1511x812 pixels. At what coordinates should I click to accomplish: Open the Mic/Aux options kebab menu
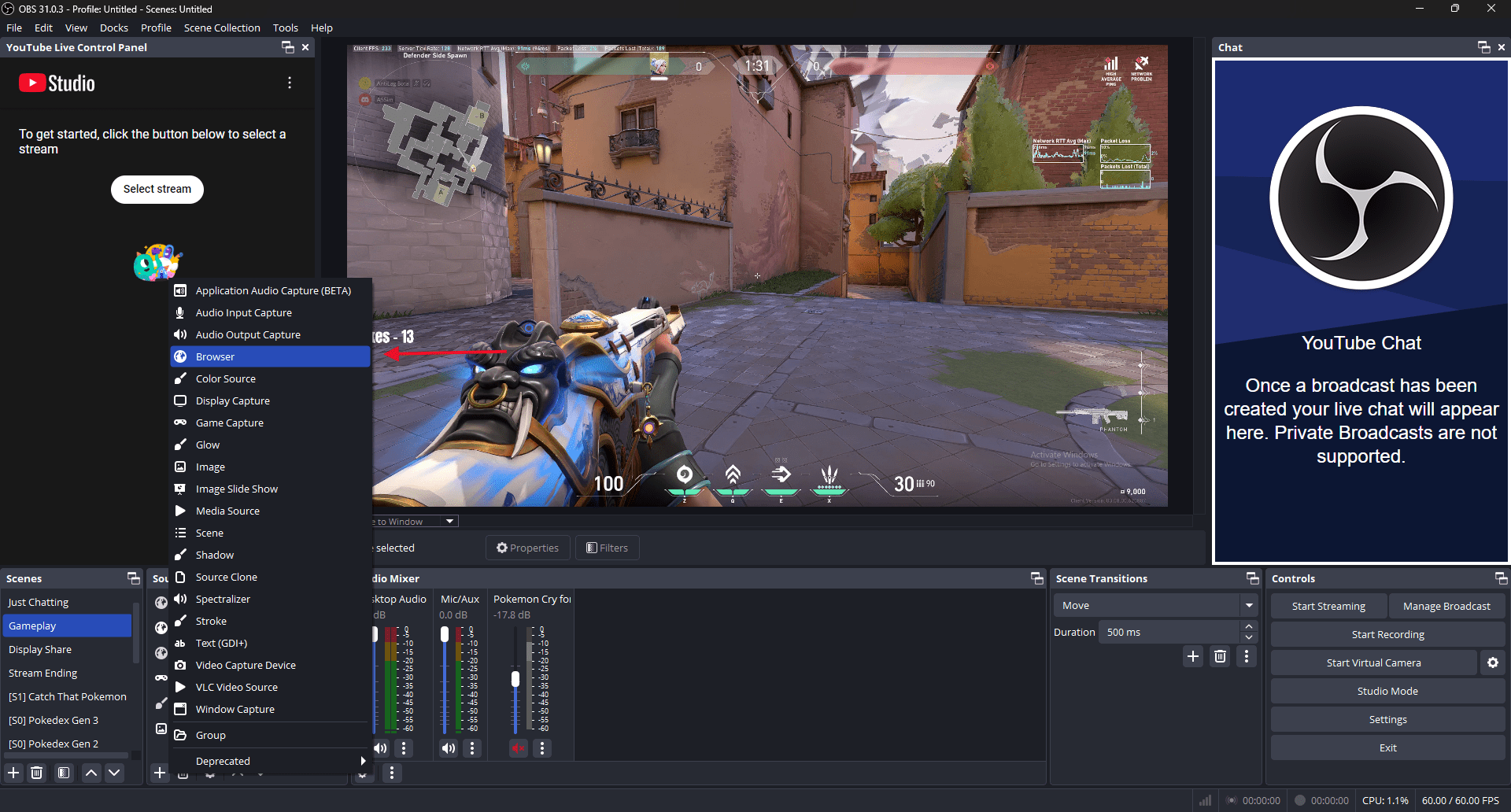472,748
